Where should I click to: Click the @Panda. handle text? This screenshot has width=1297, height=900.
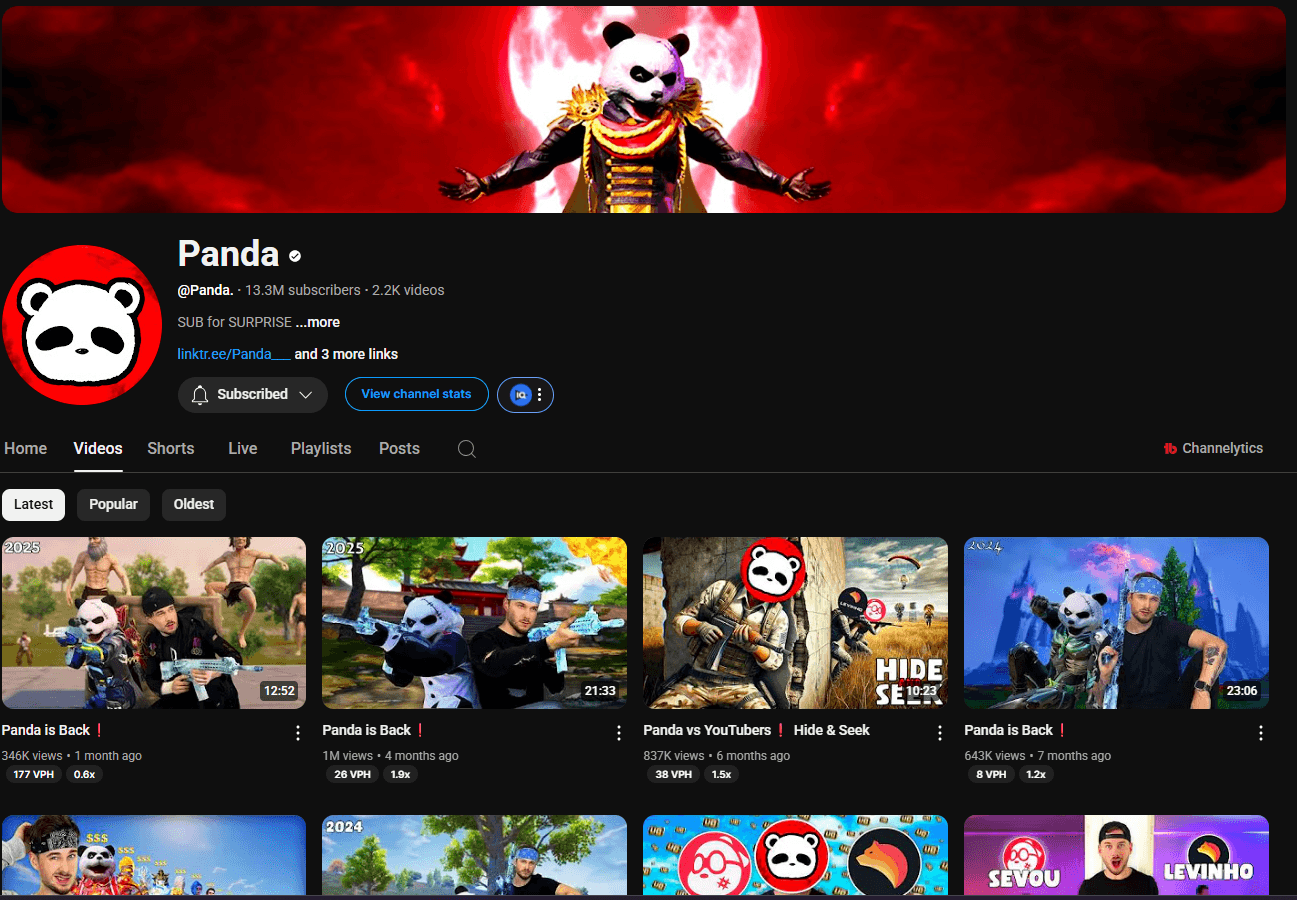[x=205, y=290]
